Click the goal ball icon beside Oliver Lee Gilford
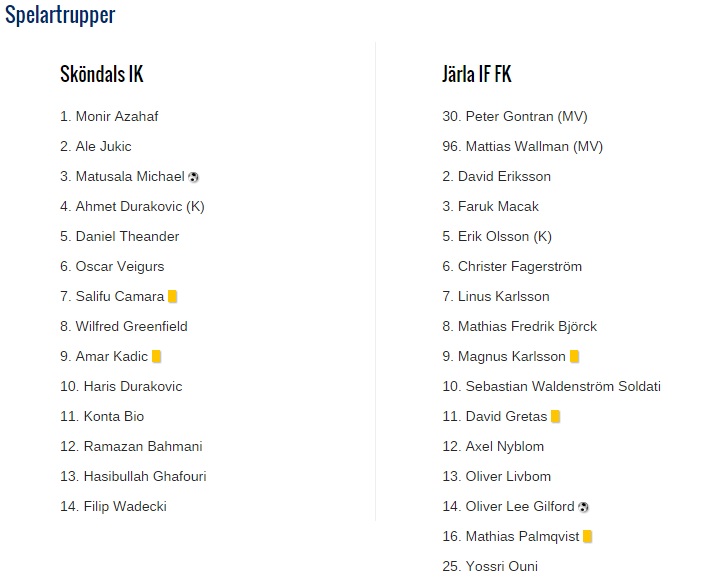The height and width of the screenshot is (585, 713). tap(583, 507)
